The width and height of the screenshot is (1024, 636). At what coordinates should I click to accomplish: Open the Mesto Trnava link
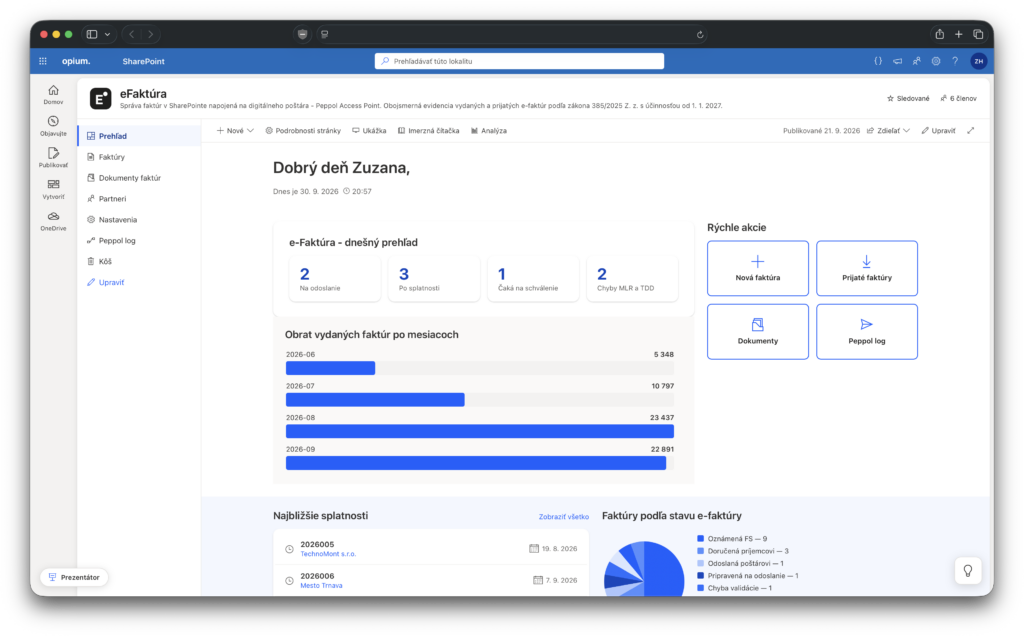321,586
